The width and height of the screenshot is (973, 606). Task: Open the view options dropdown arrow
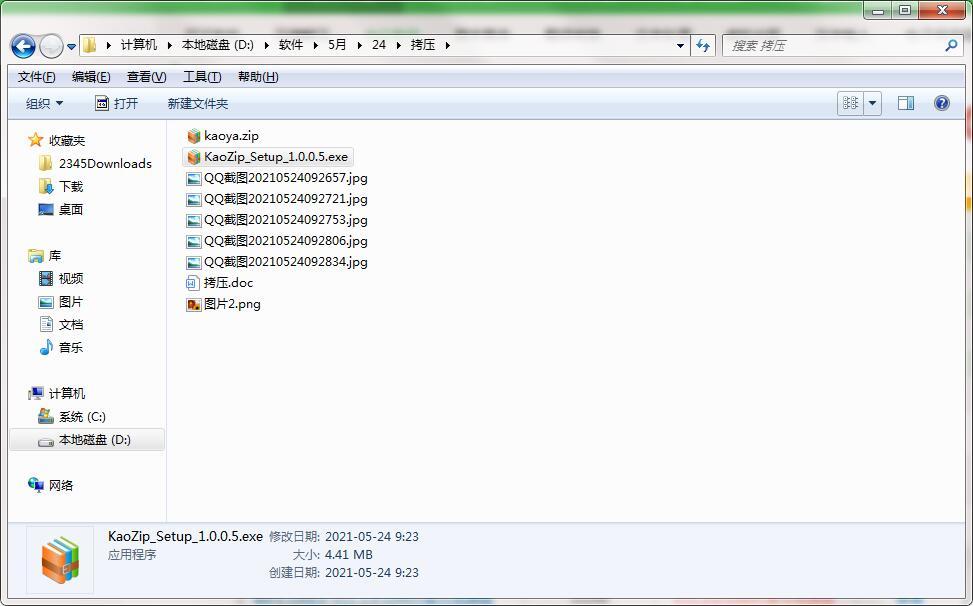(x=872, y=103)
